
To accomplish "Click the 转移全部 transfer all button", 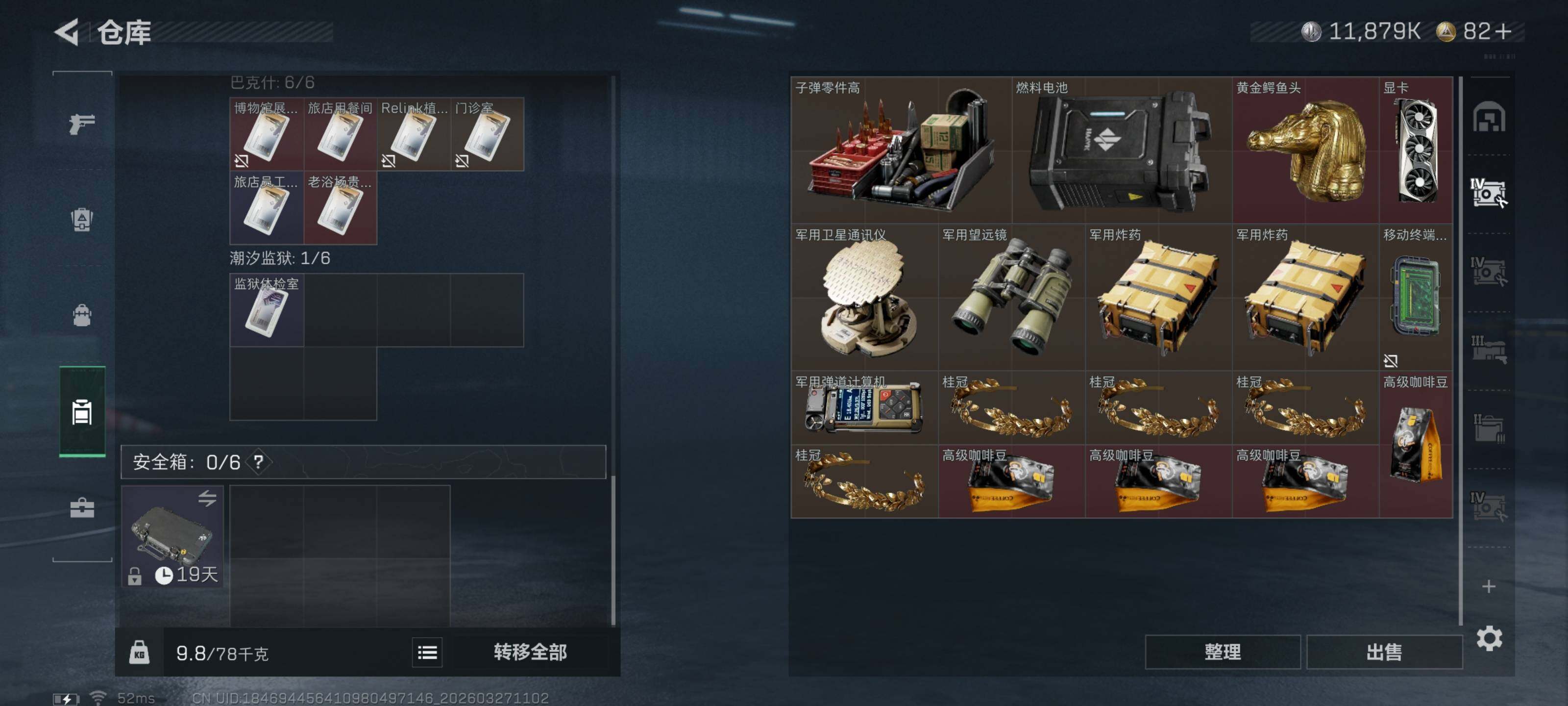I will 530,653.
